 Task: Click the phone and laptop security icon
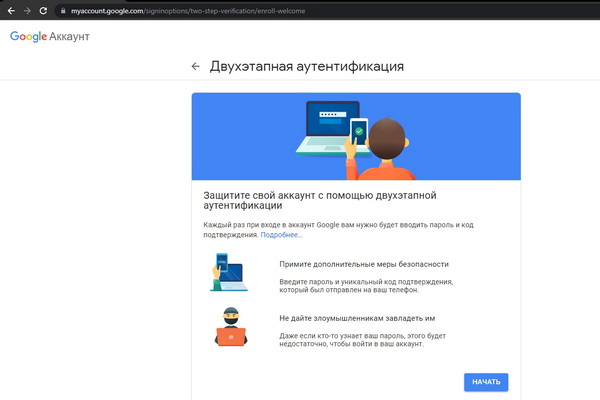[x=229, y=272]
